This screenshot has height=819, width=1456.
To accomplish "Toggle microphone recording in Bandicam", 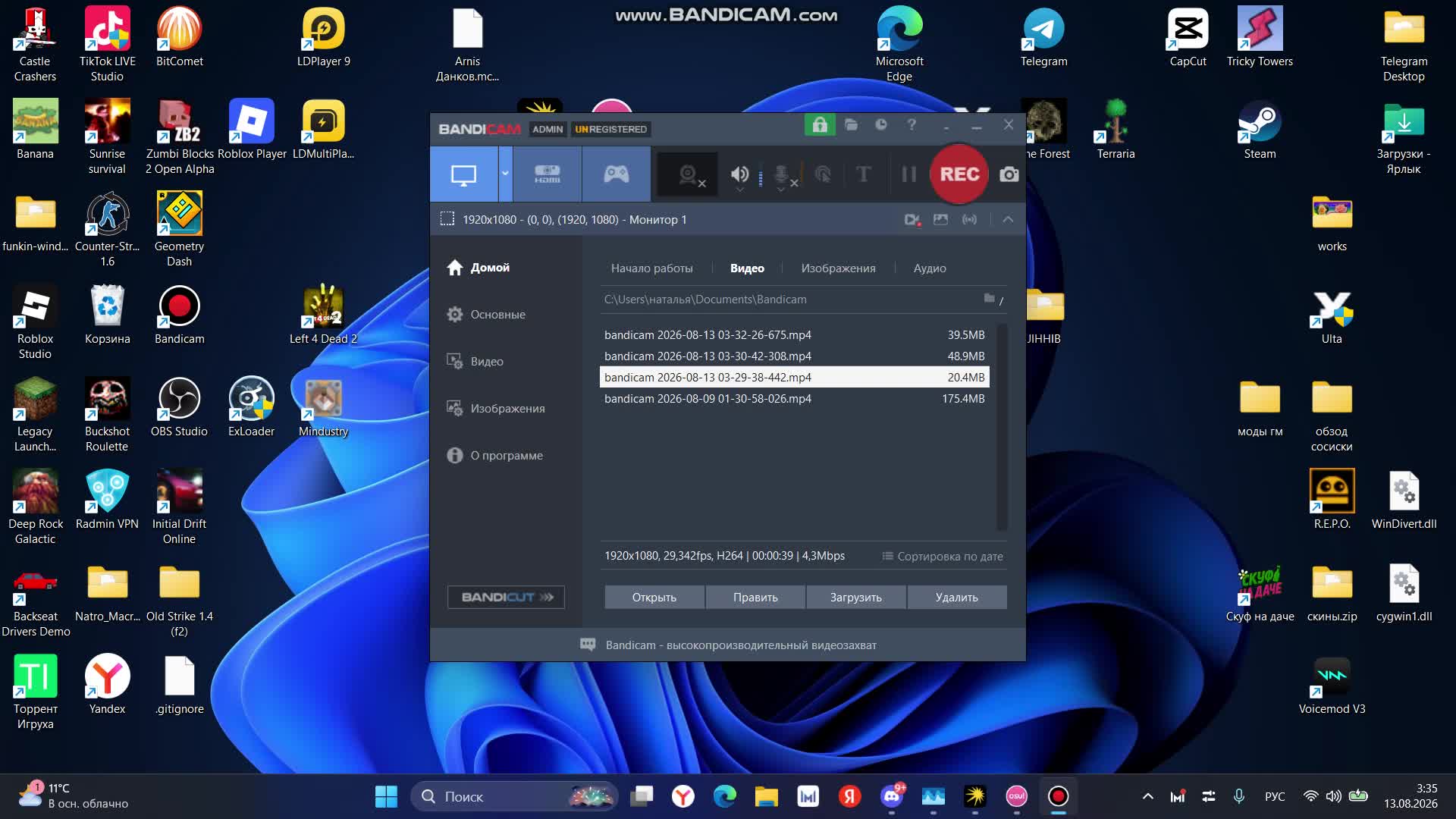I will pyautogui.click(x=783, y=174).
